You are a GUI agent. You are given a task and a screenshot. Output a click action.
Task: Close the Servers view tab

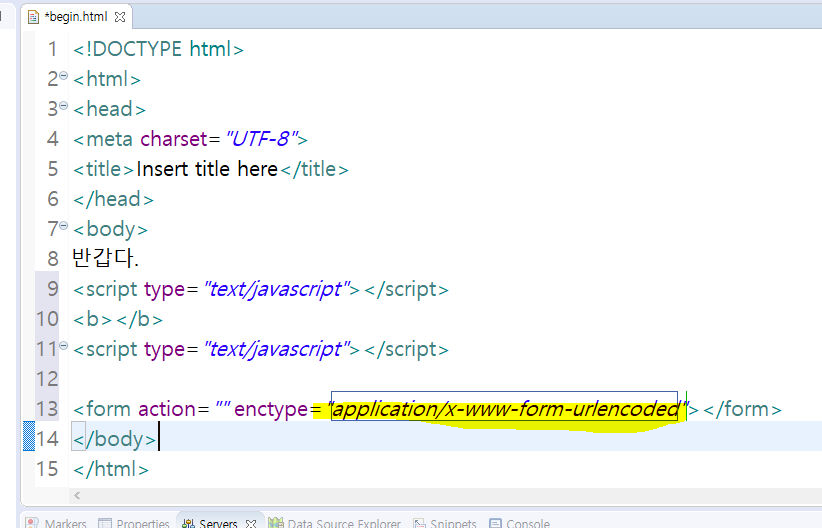(251, 523)
